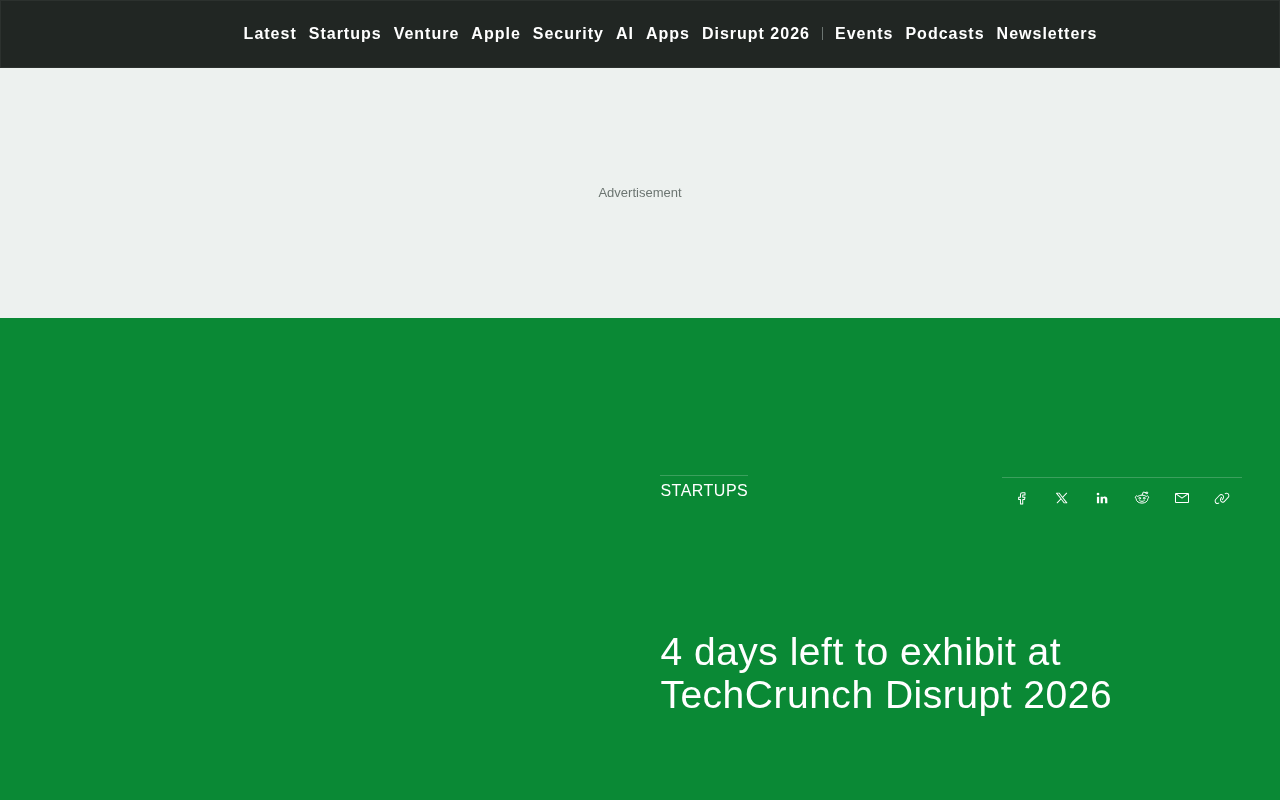The width and height of the screenshot is (1280, 800).
Task: Share article via email icon
Action: point(1182,498)
